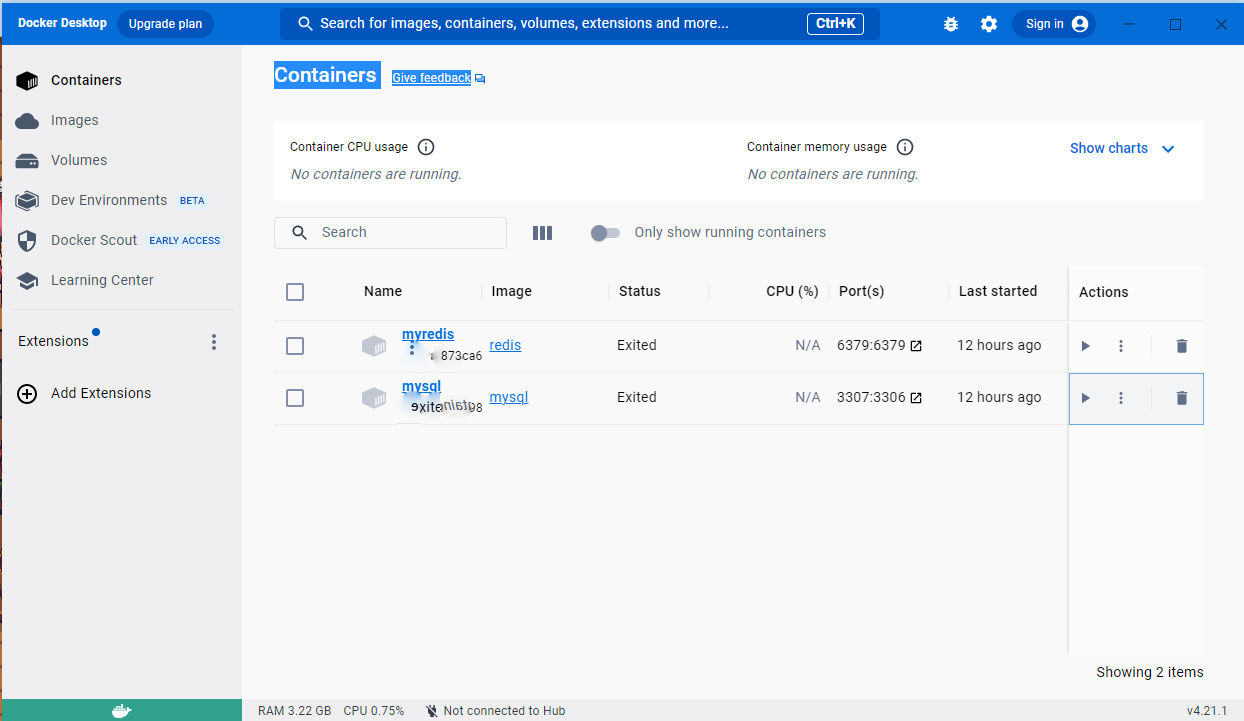Click the containers Search field
This screenshot has height=721, width=1244.
click(x=390, y=233)
